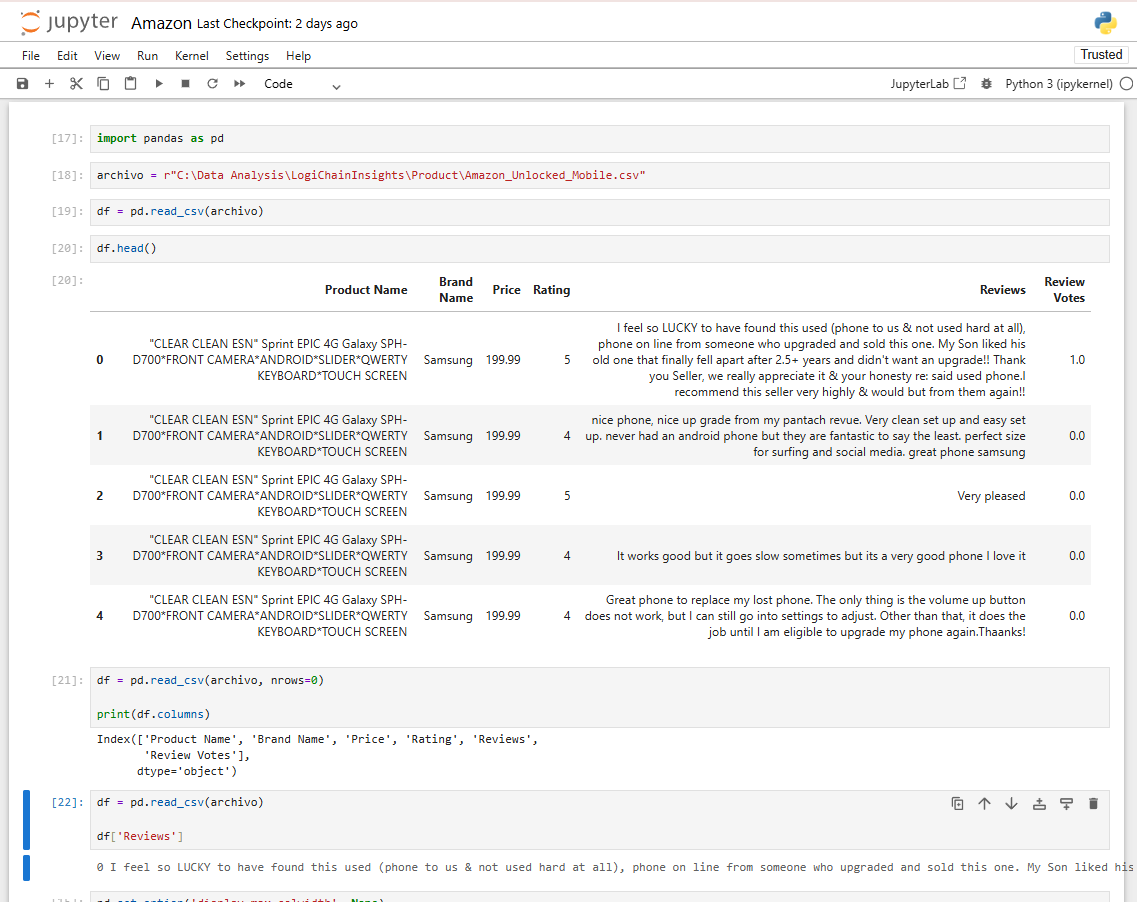Click row index 3 in the dataframe
Screen dimensions: 1137x902
click(x=99, y=556)
